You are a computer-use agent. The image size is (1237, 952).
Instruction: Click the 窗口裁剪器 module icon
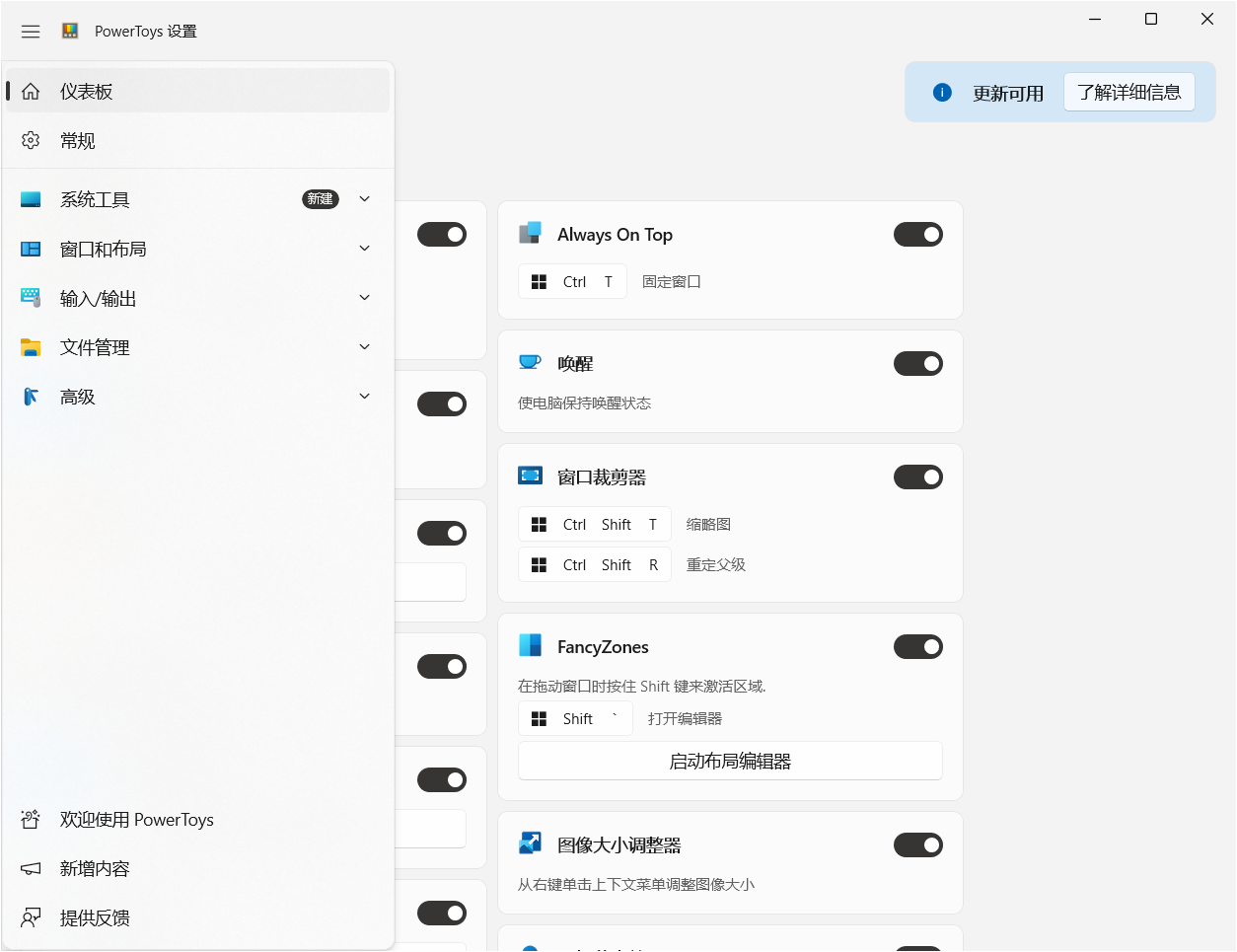click(530, 476)
